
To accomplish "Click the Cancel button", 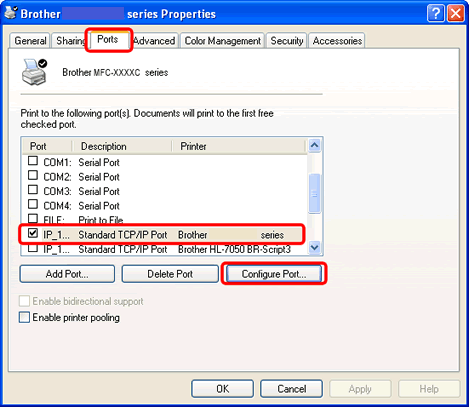I will 291,389.
